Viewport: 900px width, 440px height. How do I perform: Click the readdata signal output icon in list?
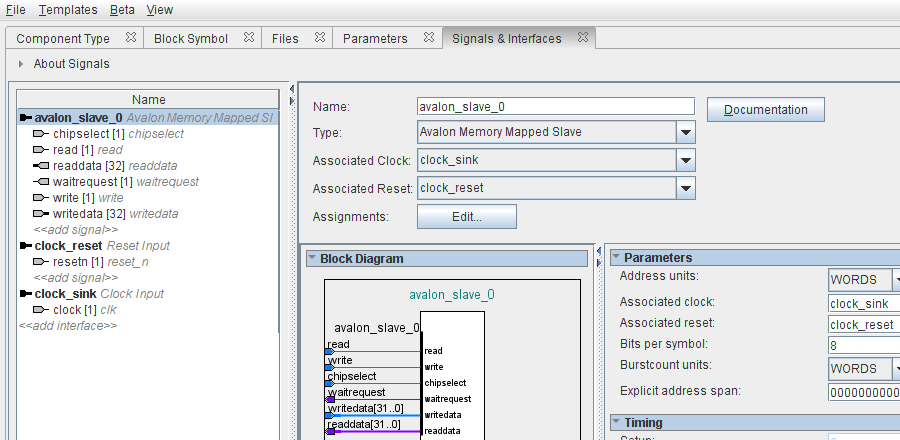click(41, 166)
